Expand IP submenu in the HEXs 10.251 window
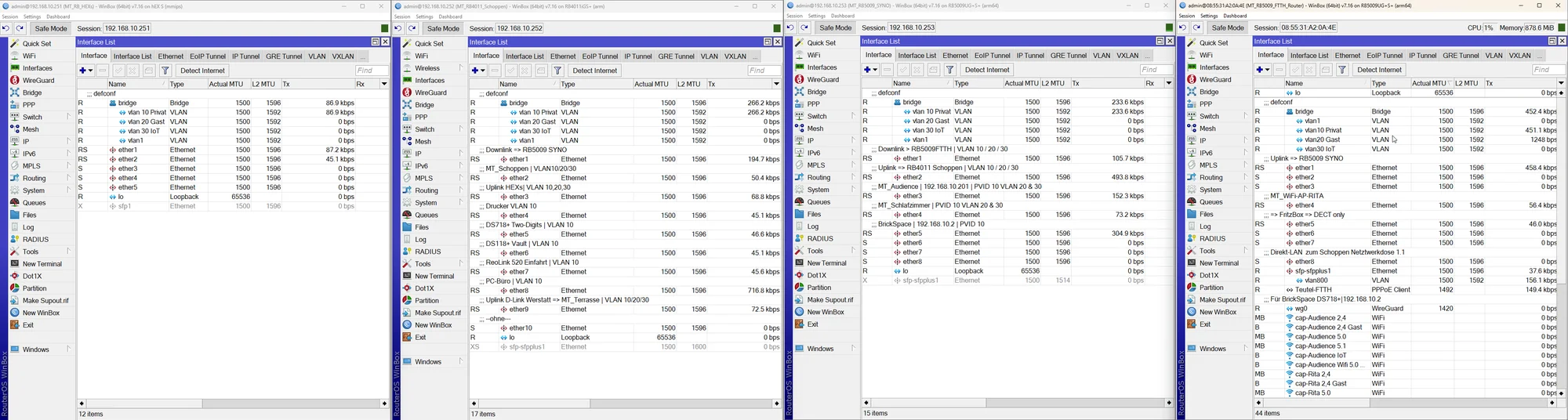Viewport: 1568px width, 420px height. [69, 142]
